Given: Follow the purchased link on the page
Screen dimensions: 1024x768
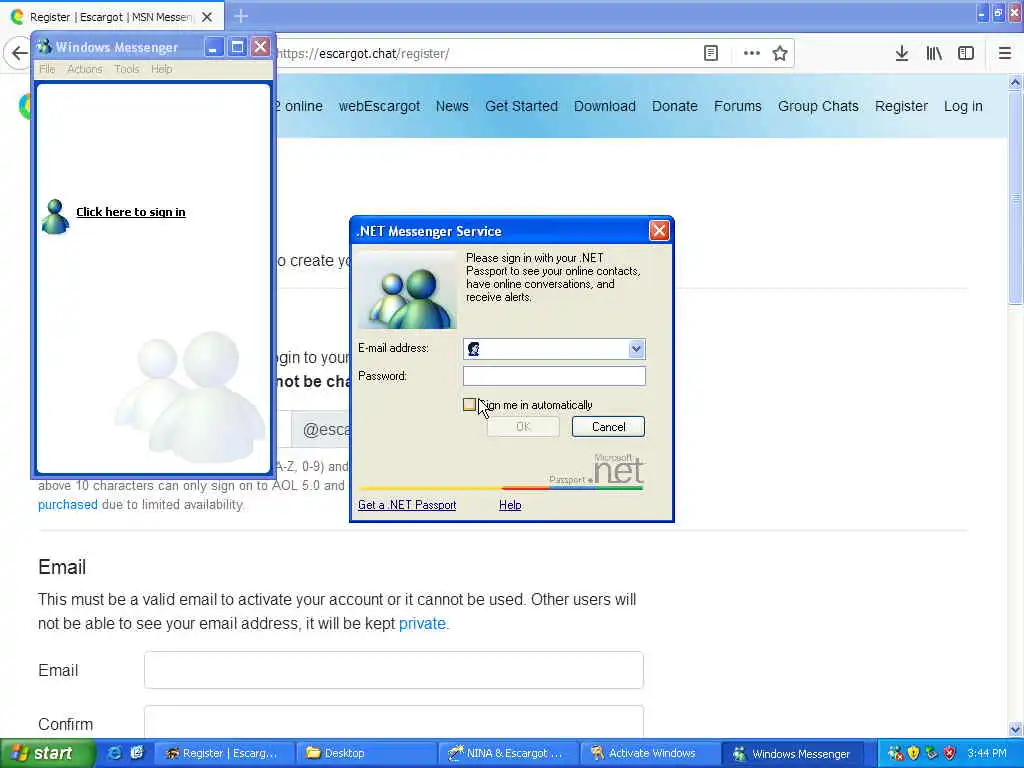Looking at the screenshot, I should [x=68, y=505].
